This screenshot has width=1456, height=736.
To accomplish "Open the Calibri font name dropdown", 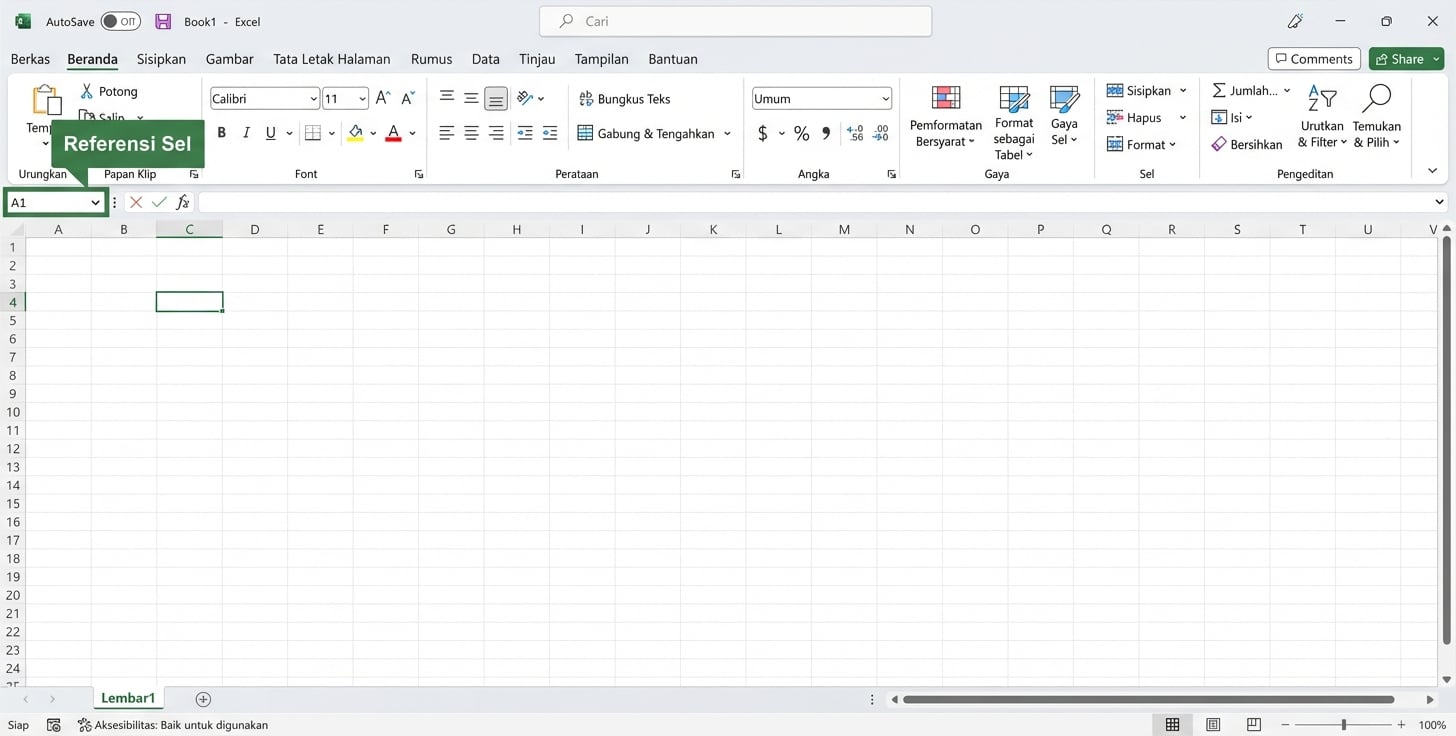I will click(313, 99).
